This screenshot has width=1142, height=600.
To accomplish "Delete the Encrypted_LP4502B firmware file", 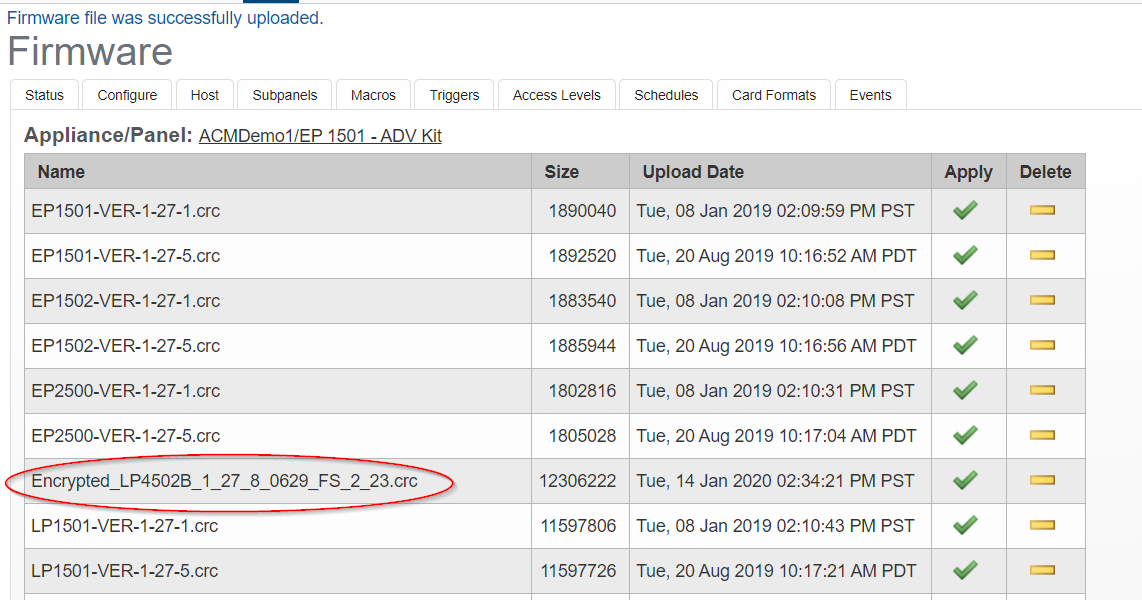I will (x=1043, y=480).
